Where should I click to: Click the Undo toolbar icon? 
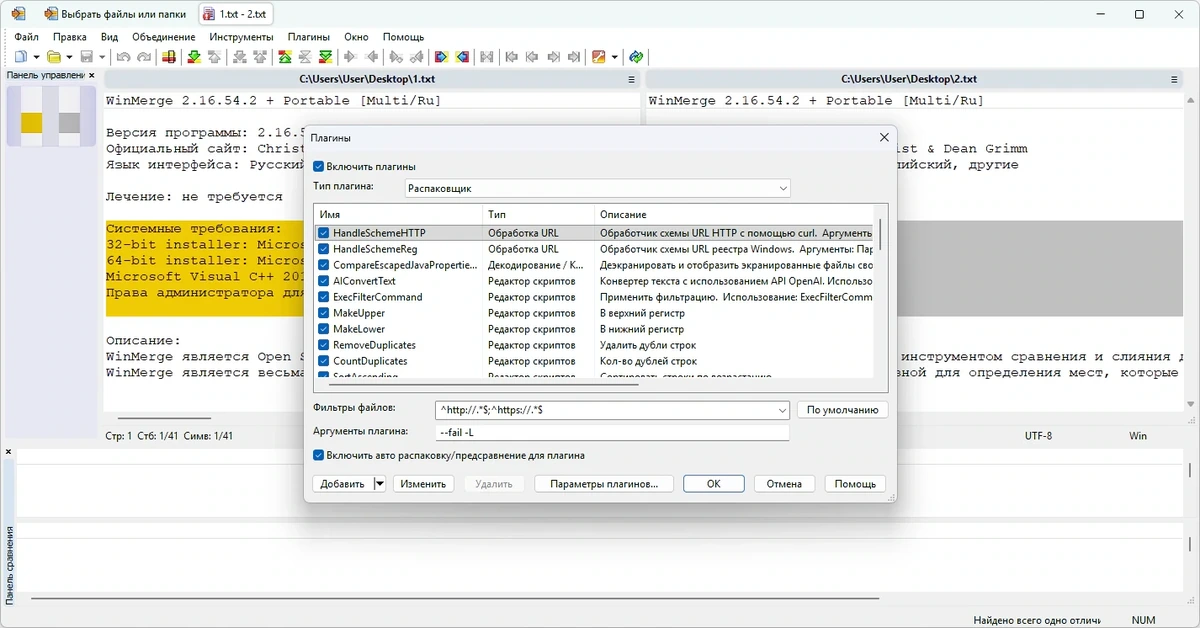[x=123, y=57]
